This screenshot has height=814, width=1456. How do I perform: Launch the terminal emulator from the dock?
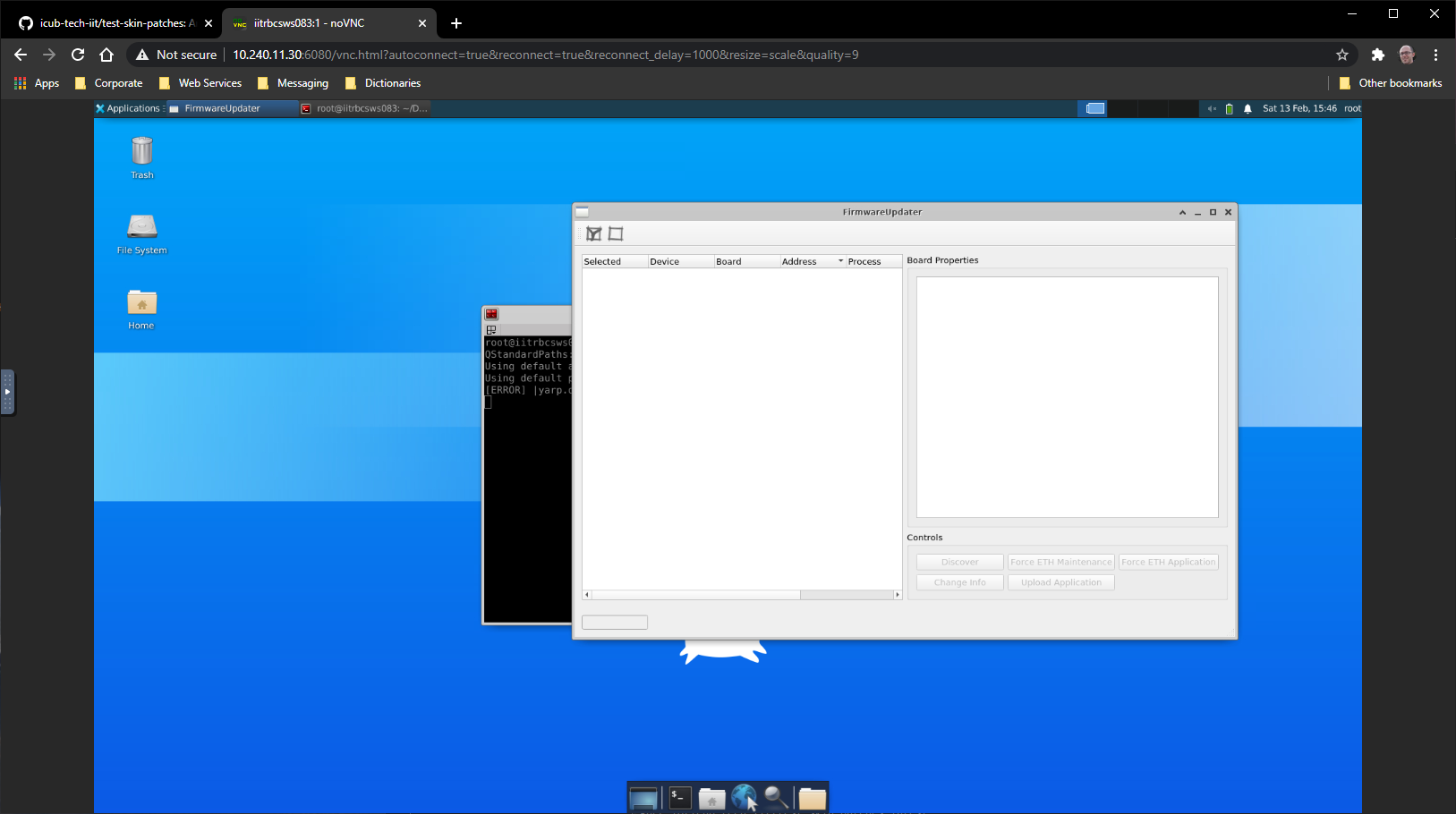[x=680, y=797]
